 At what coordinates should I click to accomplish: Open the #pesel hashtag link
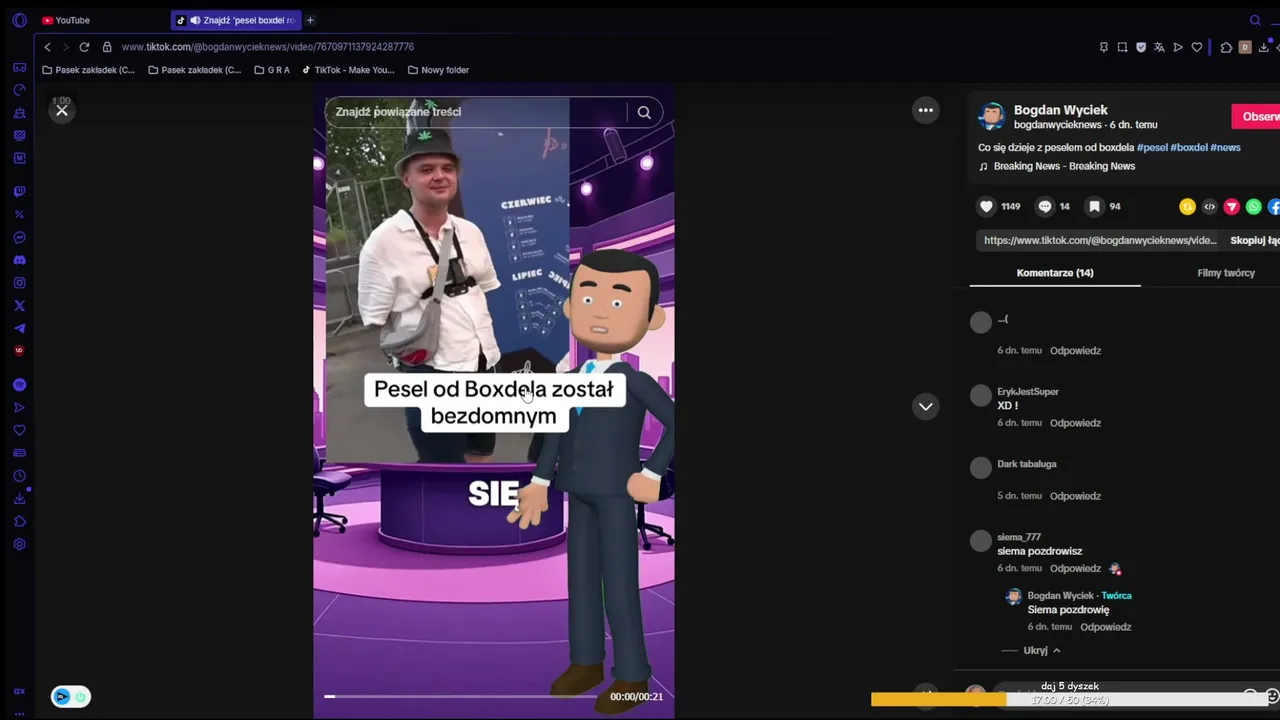1152,147
